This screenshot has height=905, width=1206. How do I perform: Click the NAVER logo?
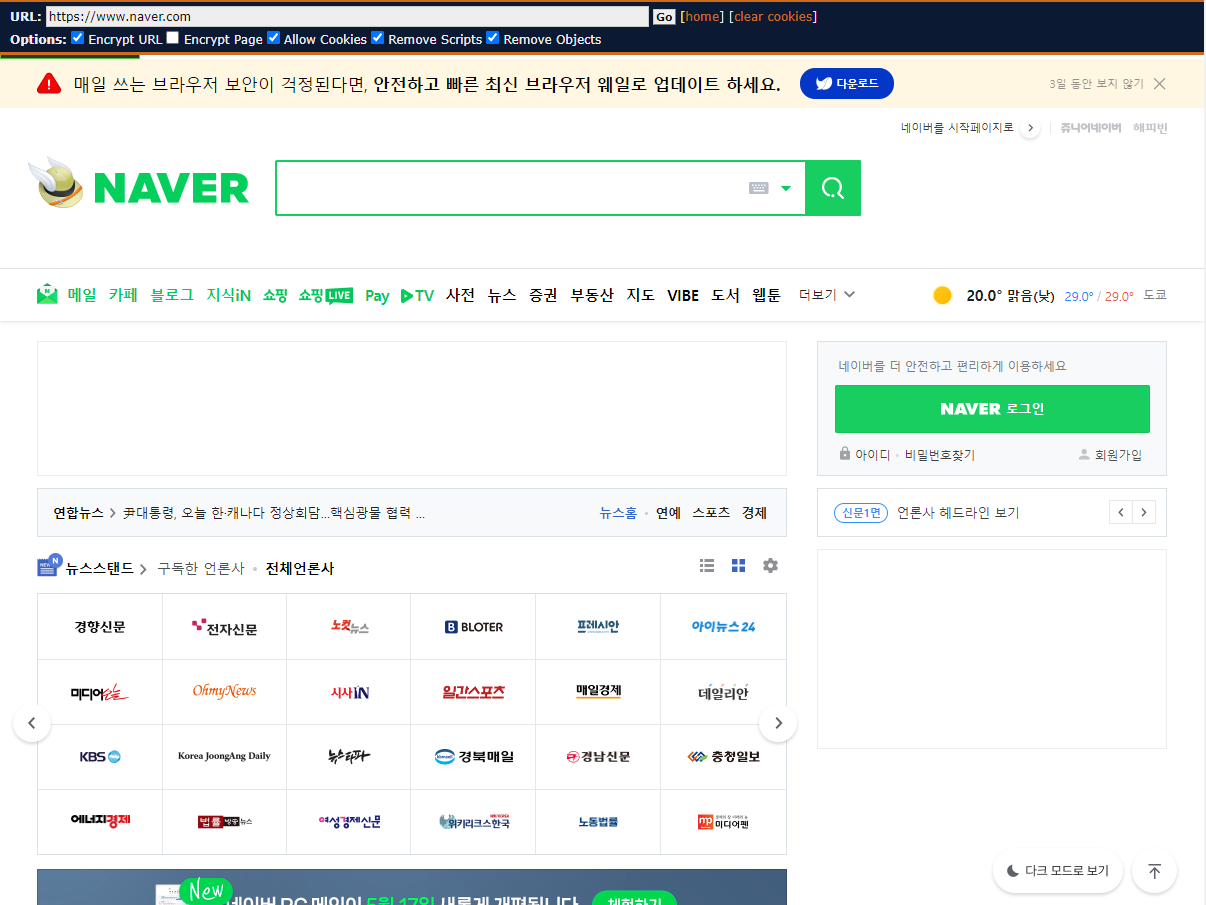[x=171, y=187]
